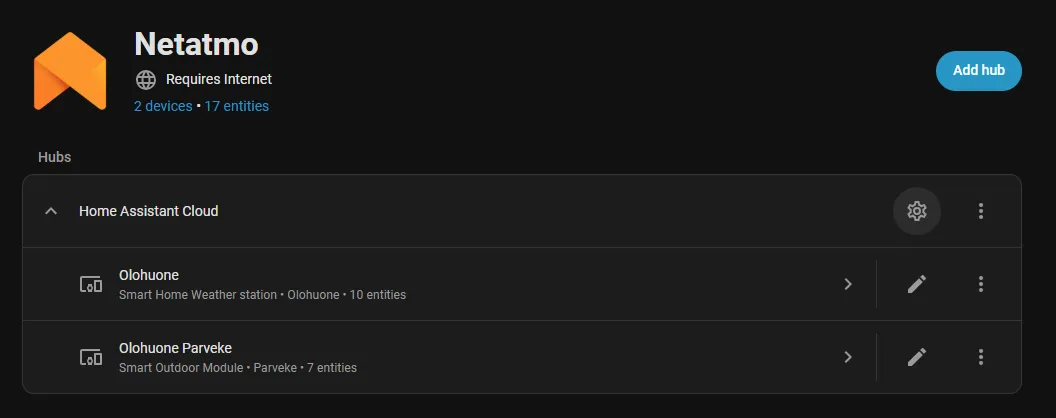Collapse the Home Assistant Cloud hub
The image size is (1056, 418).
coord(51,211)
